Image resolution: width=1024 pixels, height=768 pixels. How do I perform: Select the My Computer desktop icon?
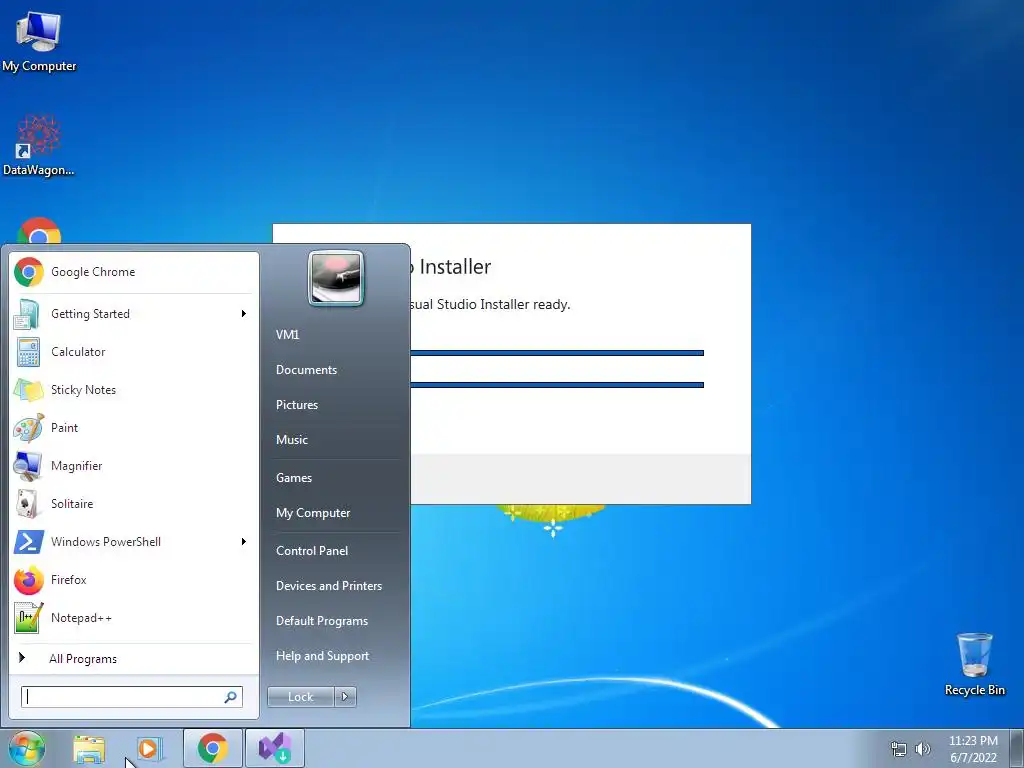coord(39,42)
